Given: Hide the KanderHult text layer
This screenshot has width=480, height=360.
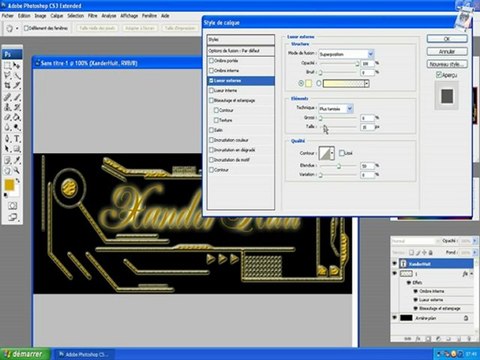Looking at the screenshot, I should pos(395,264).
